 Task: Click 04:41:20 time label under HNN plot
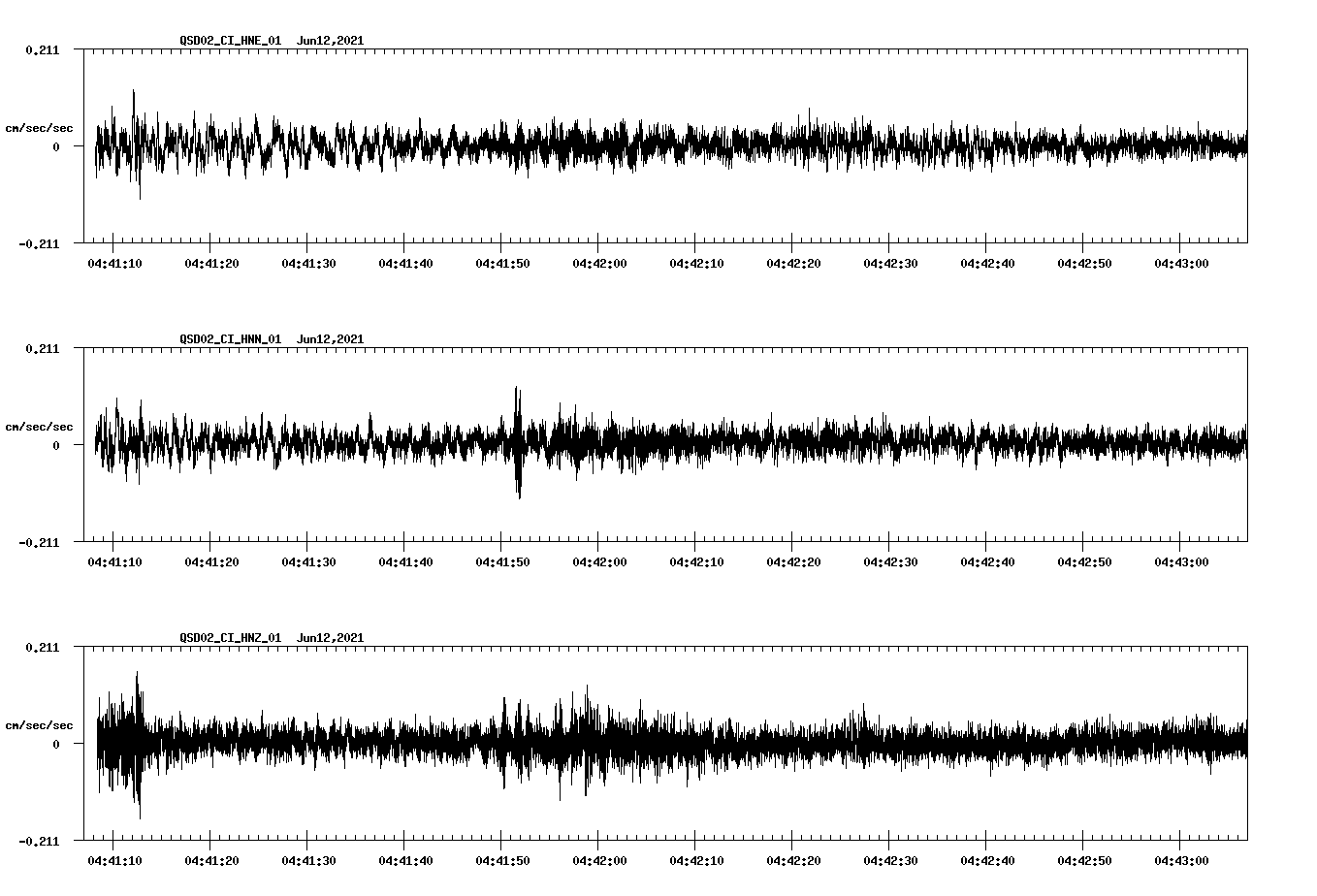pyautogui.click(x=211, y=562)
